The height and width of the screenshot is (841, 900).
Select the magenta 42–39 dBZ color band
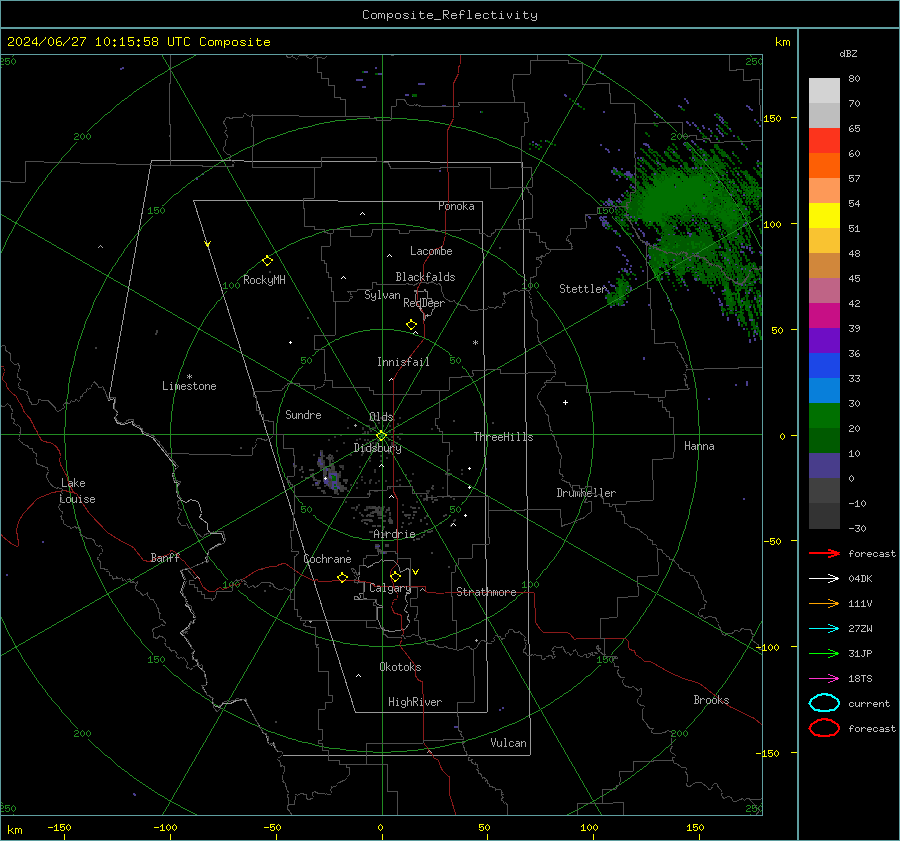(x=824, y=315)
